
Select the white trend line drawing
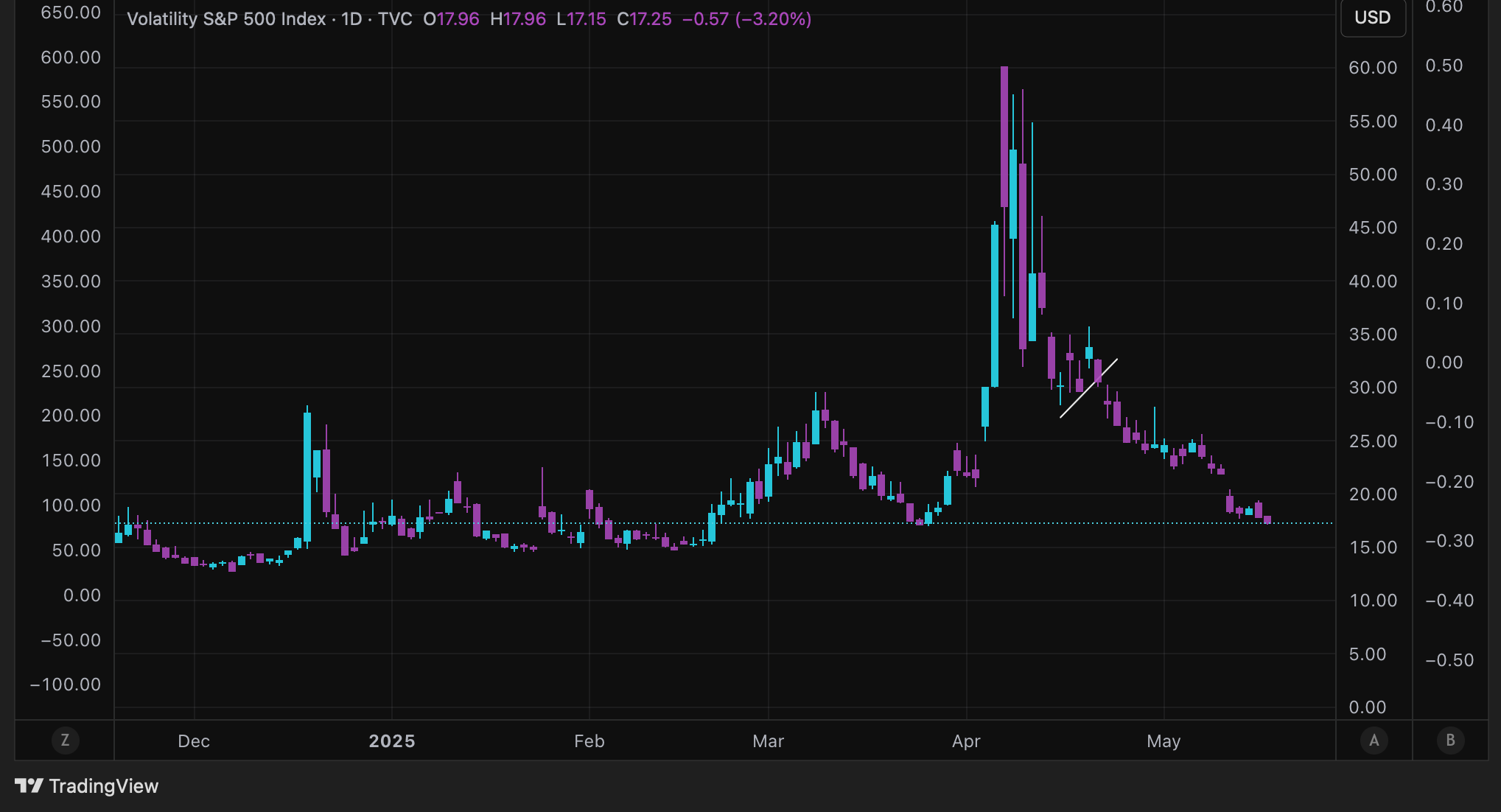tap(1089, 388)
